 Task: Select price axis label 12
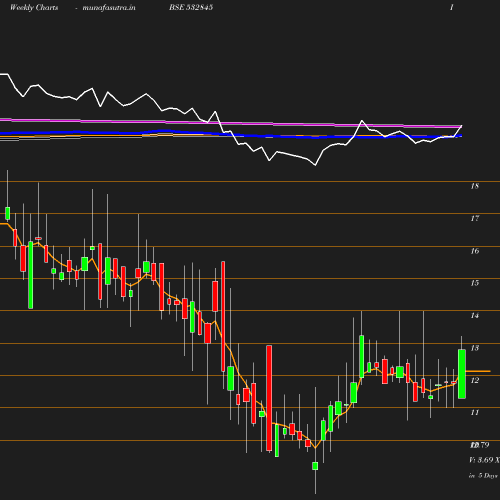475,380
